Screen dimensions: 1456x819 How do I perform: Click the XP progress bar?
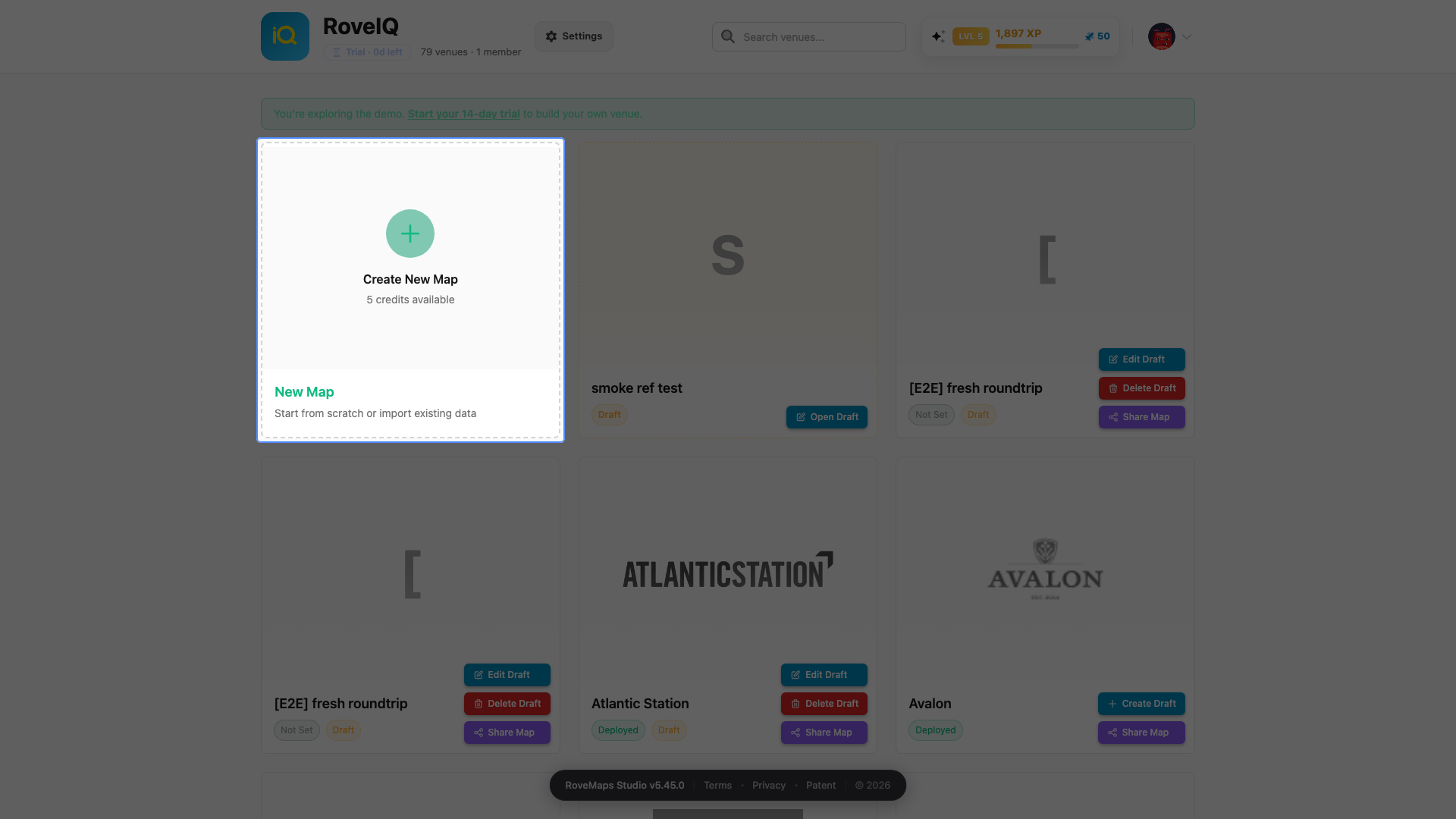point(1037,46)
